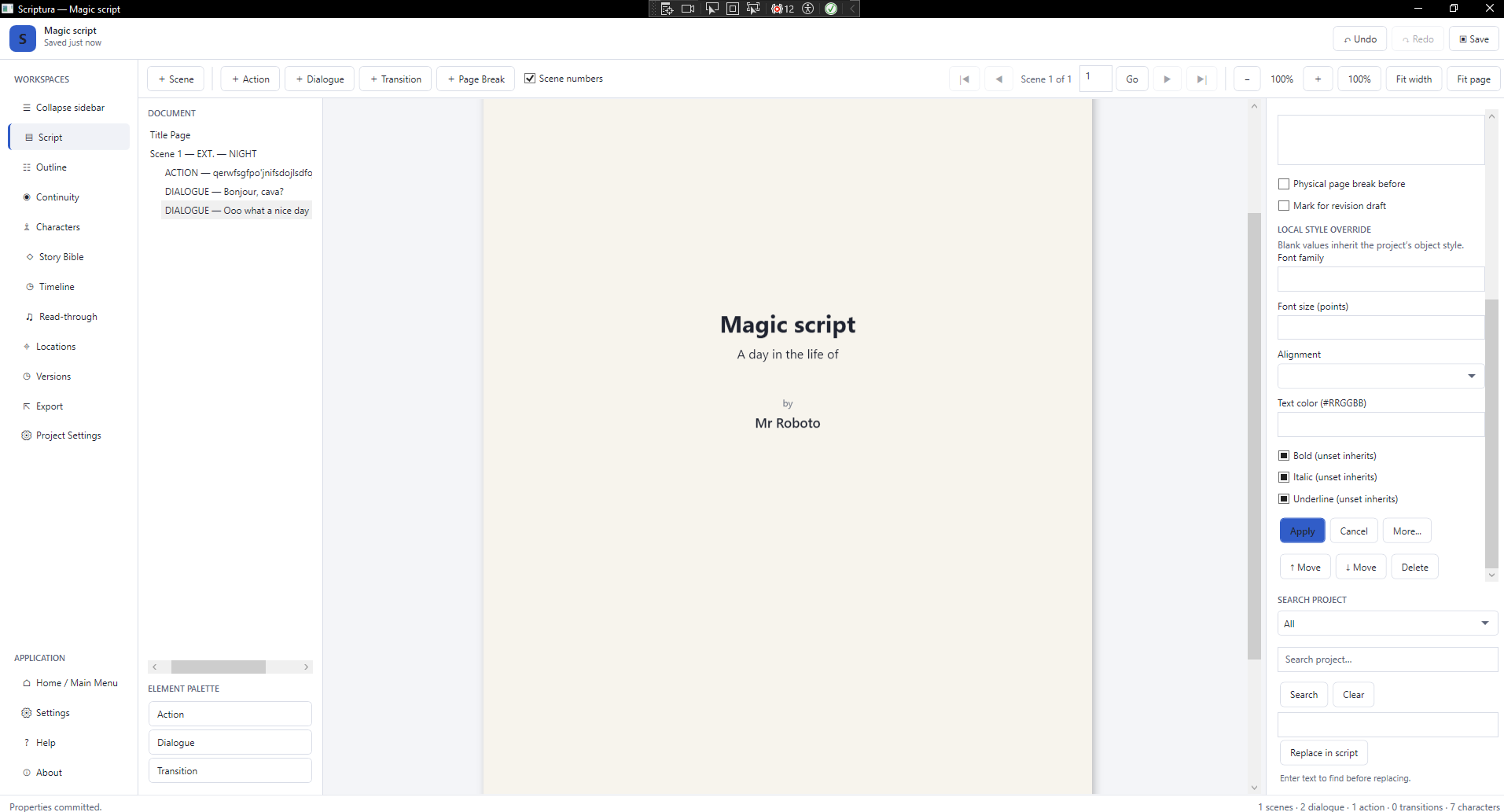
Task: Open the Search Project scope dropdown
Action: click(x=1387, y=623)
